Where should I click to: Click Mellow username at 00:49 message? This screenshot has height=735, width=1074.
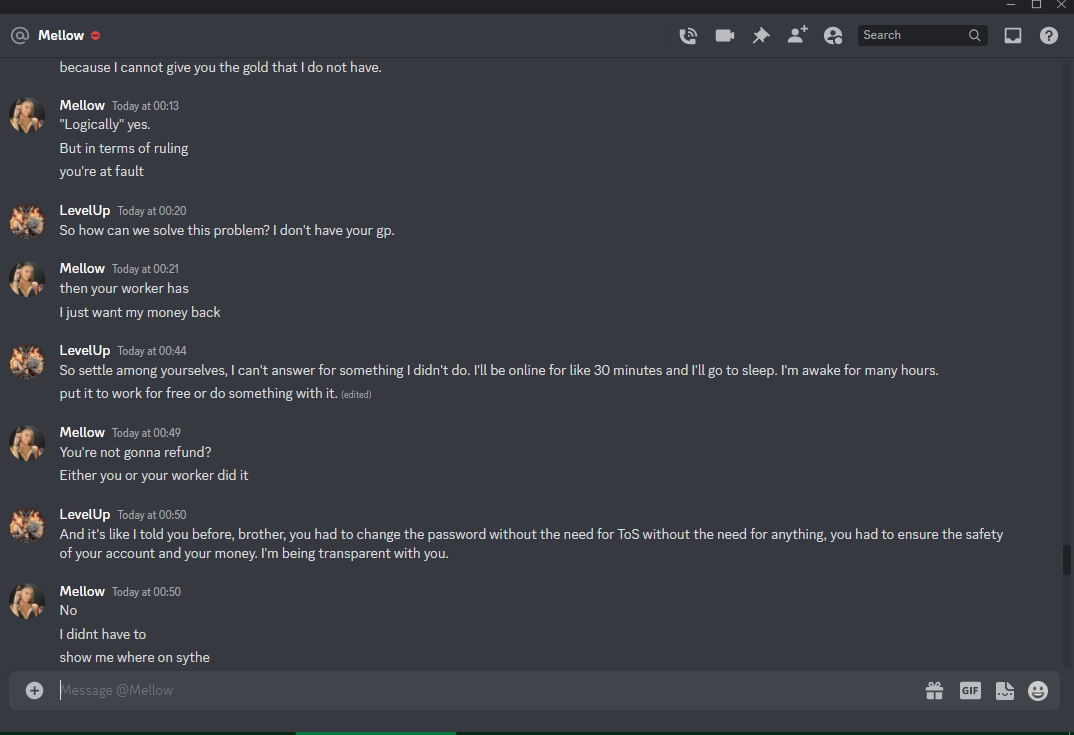(x=82, y=432)
